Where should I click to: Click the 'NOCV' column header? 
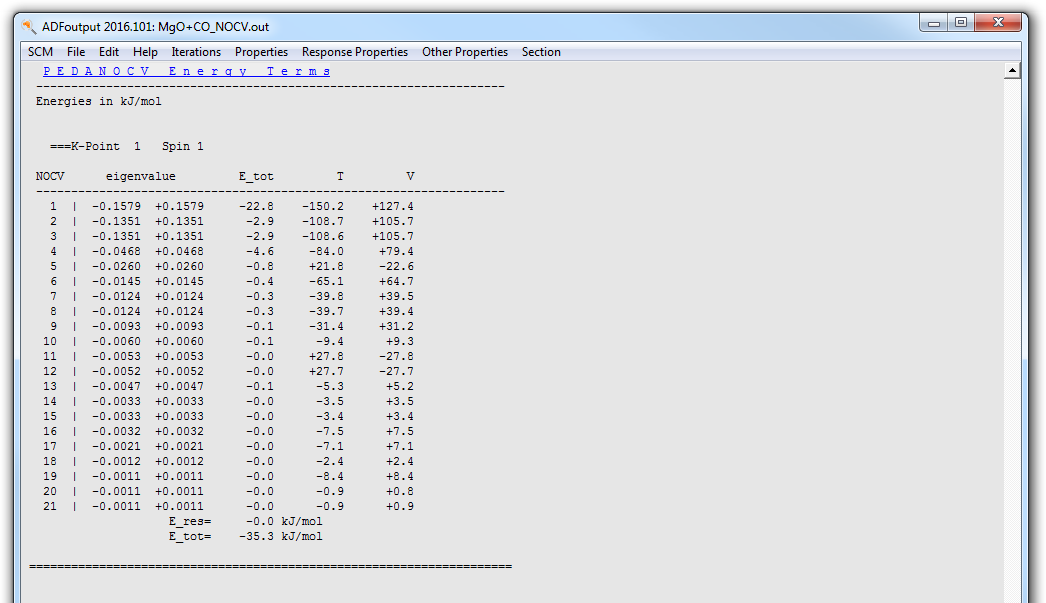pyautogui.click(x=50, y=177)
